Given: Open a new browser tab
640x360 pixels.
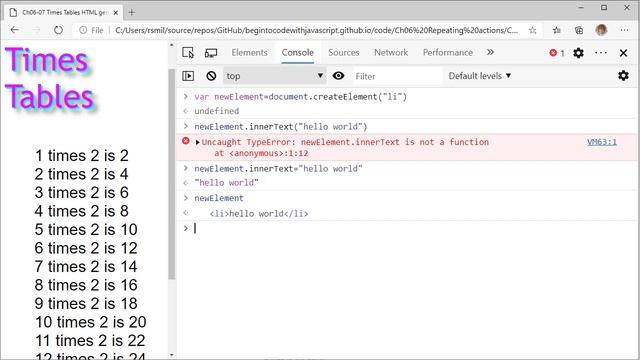Looking at the screenshot, I should click(x=131, y=13).
